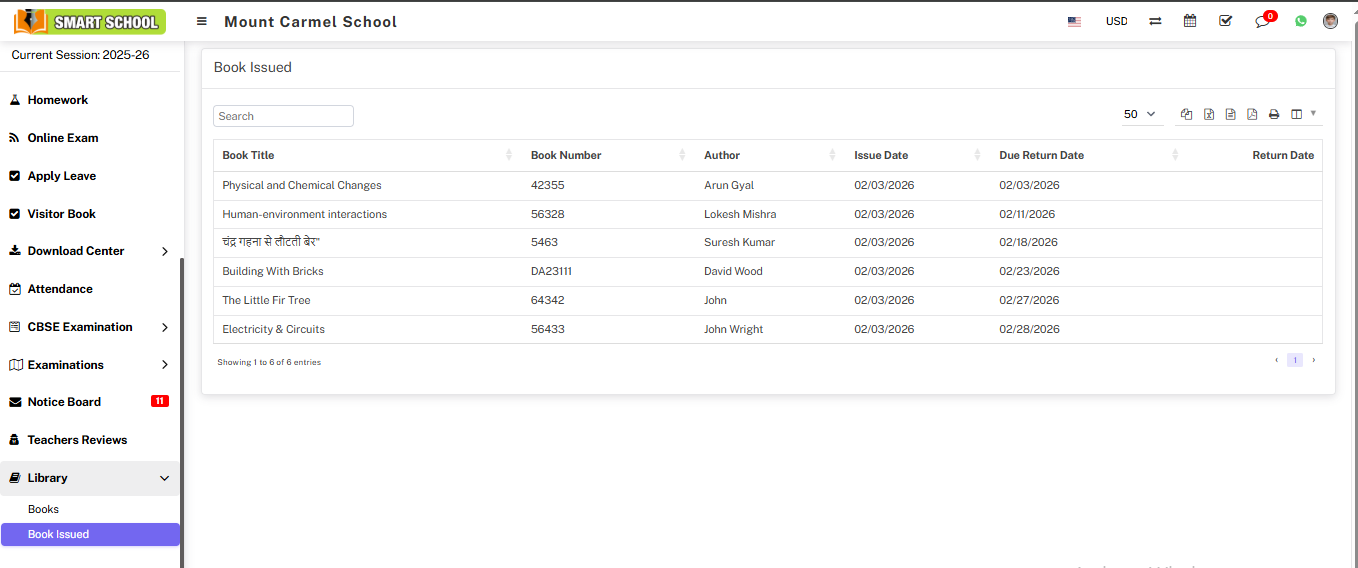The width and height of the screenshot is (1358, 568).
Task: Click the hamburger menu toggle icon
Action: pyautogui.click(x=202, y=21)
